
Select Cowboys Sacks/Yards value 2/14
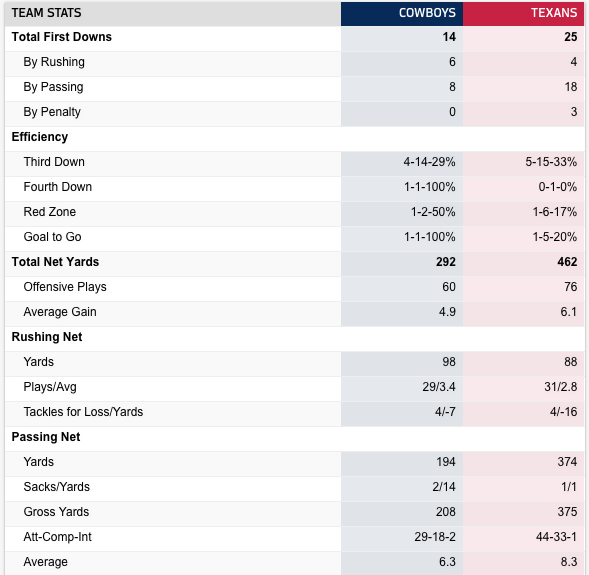[444, 487]
